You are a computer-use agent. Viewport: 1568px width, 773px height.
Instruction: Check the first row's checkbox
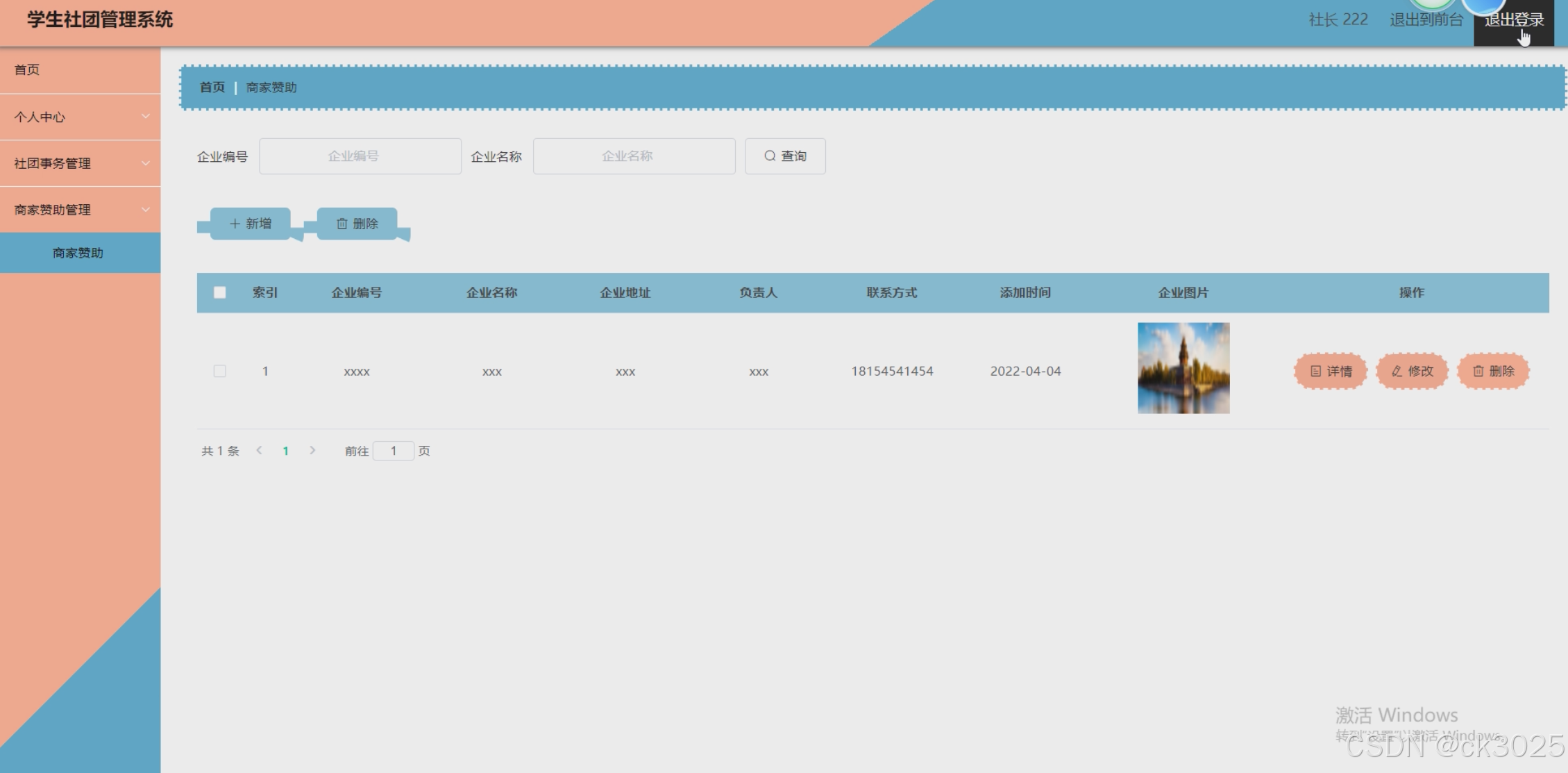pos(220,371)
